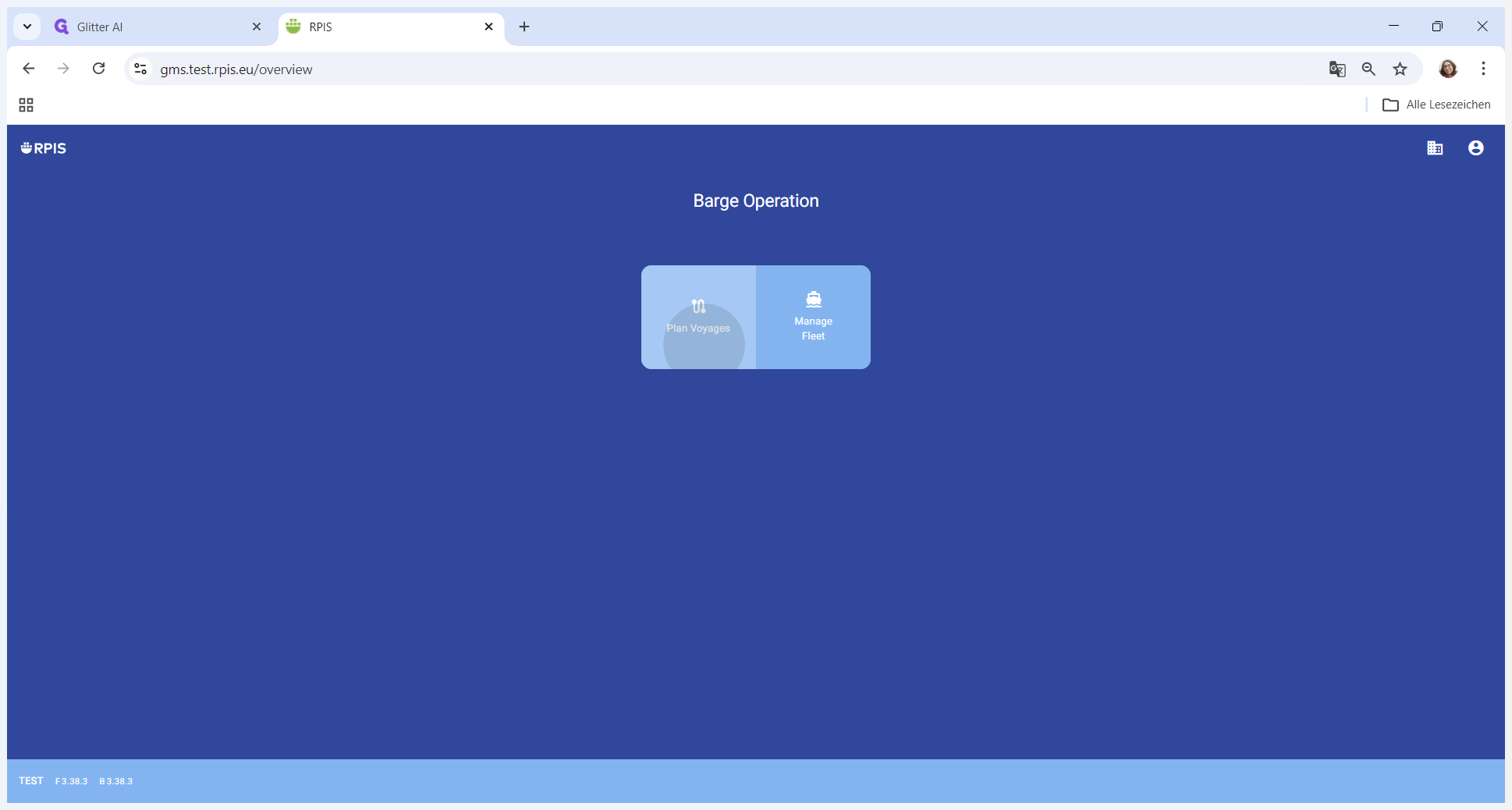Open the user account profile icon
The image size is (1512, 810).
pos(1475,148)
